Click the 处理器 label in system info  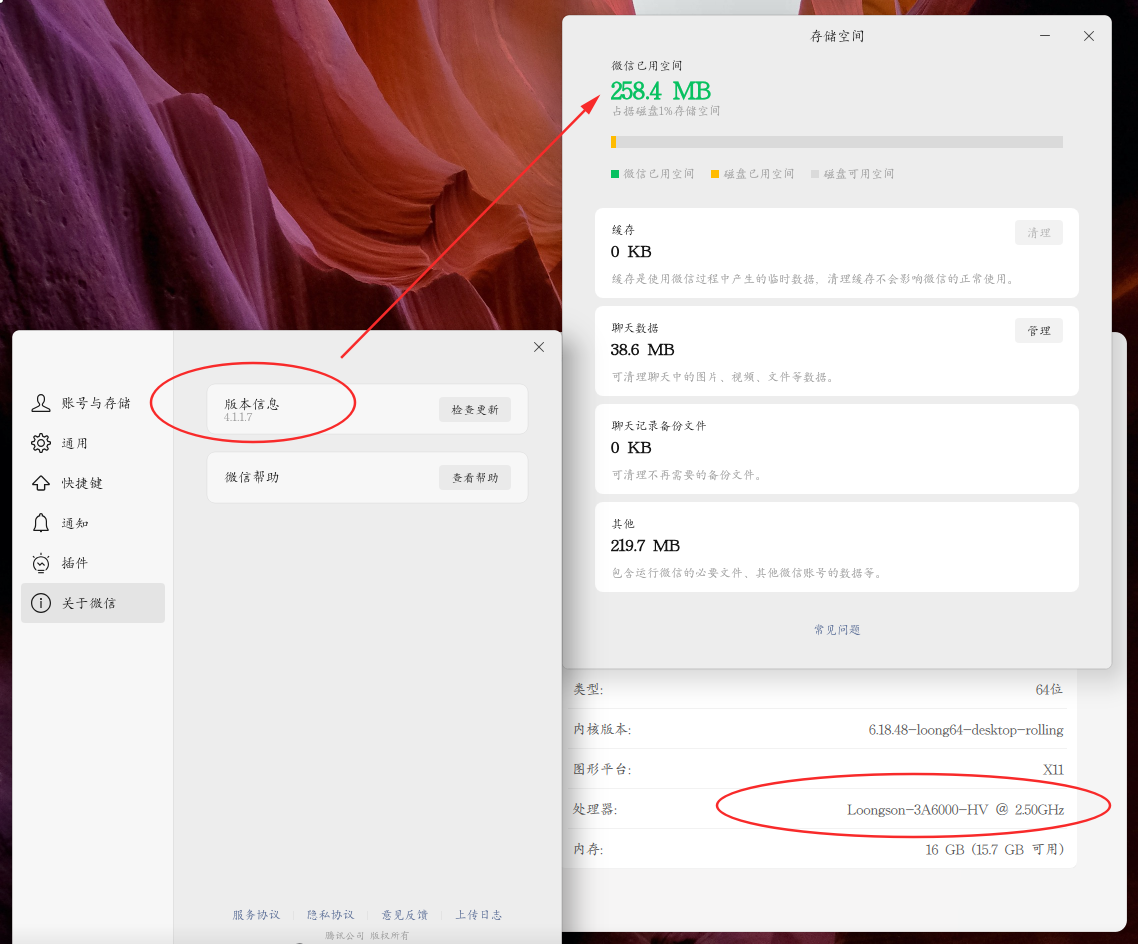tap(595, 810)
